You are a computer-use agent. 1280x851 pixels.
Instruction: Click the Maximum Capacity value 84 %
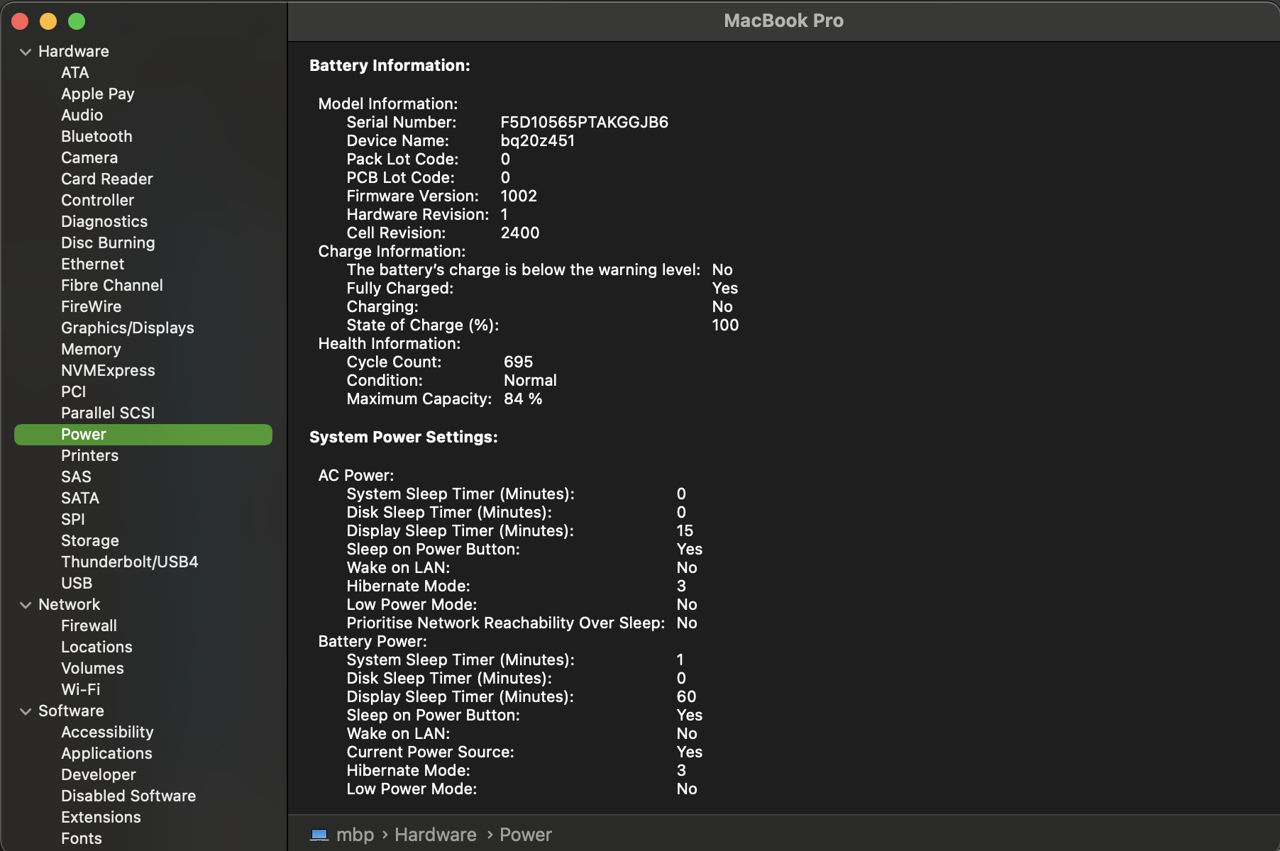point(523,399)
